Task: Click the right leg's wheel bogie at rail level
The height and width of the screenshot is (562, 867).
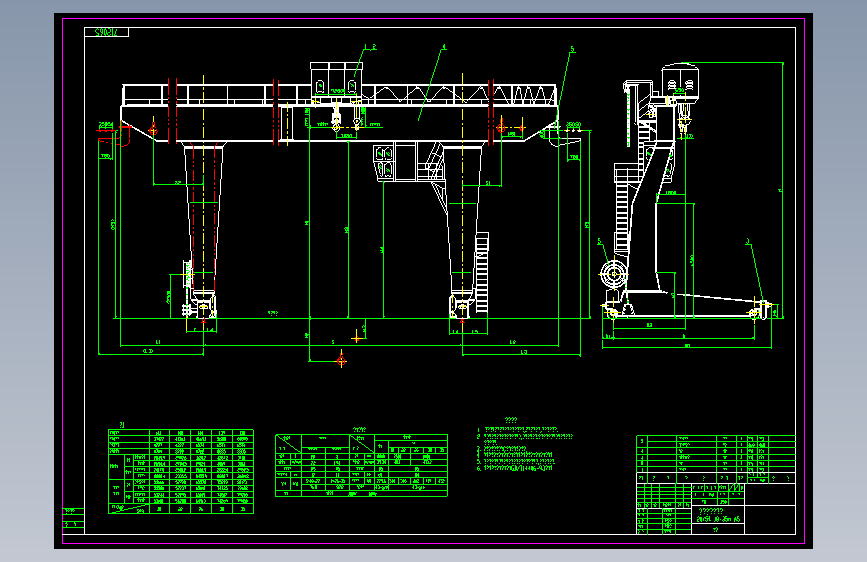Action: point(462,306)
